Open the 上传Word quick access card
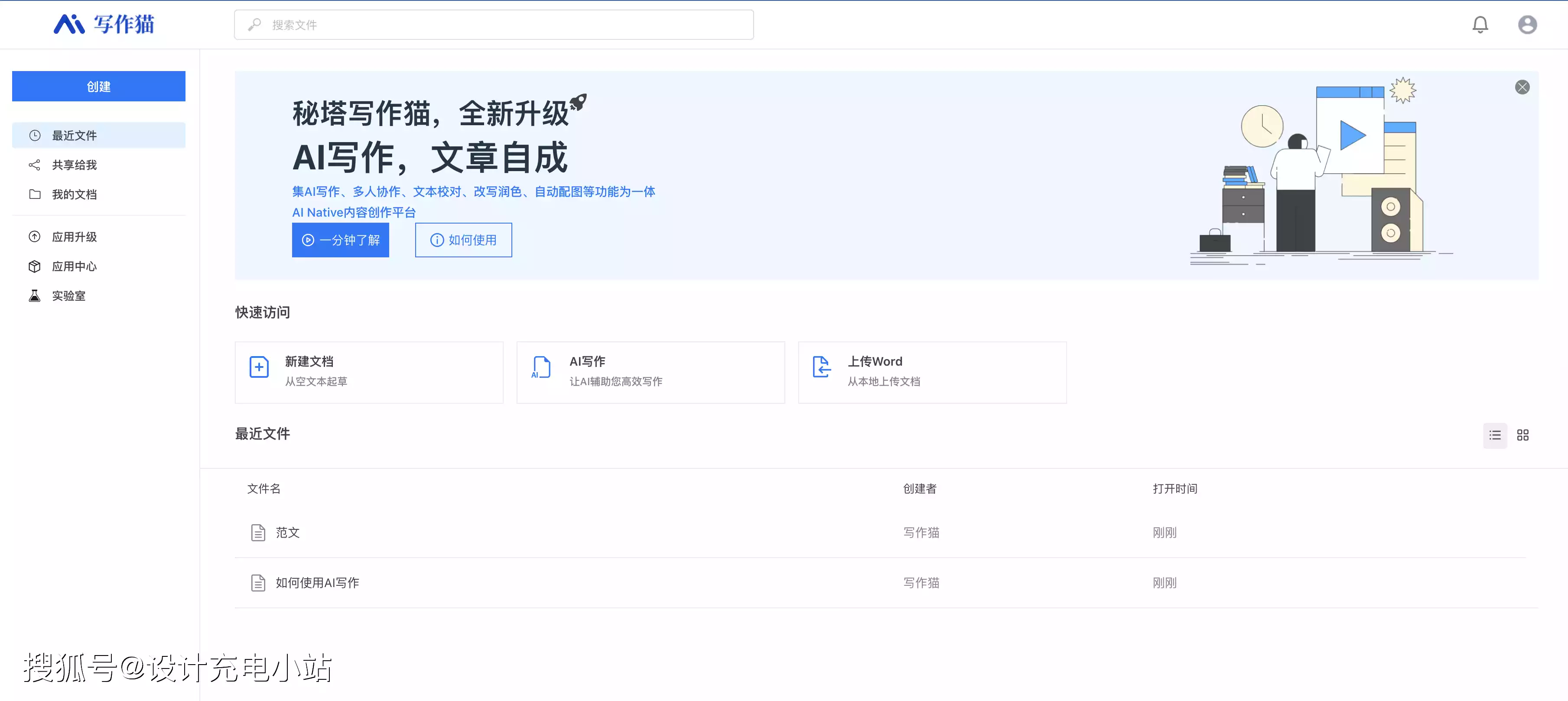 (932, 372)
